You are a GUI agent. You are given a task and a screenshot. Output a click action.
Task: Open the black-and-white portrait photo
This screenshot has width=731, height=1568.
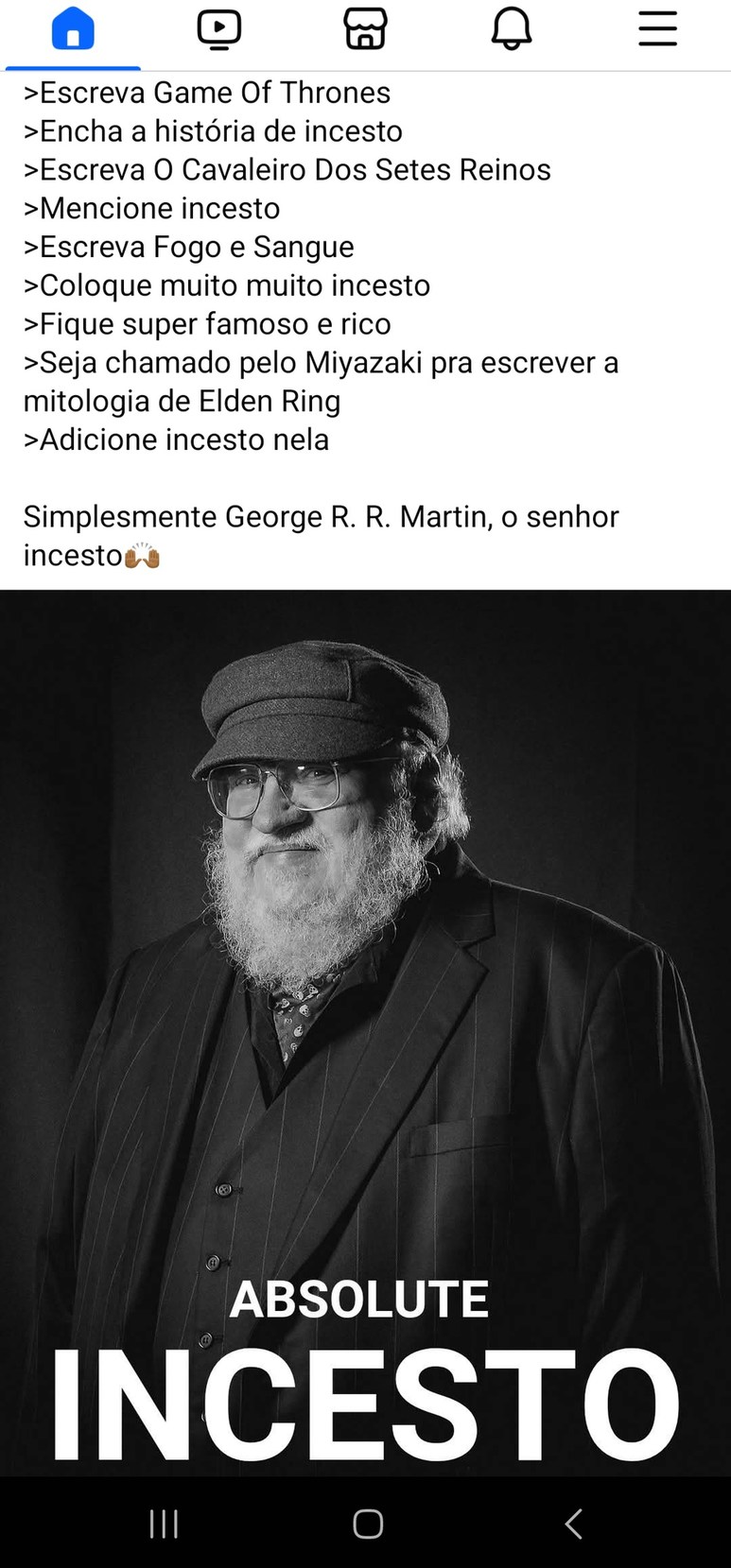click(x=365, y=1033)
